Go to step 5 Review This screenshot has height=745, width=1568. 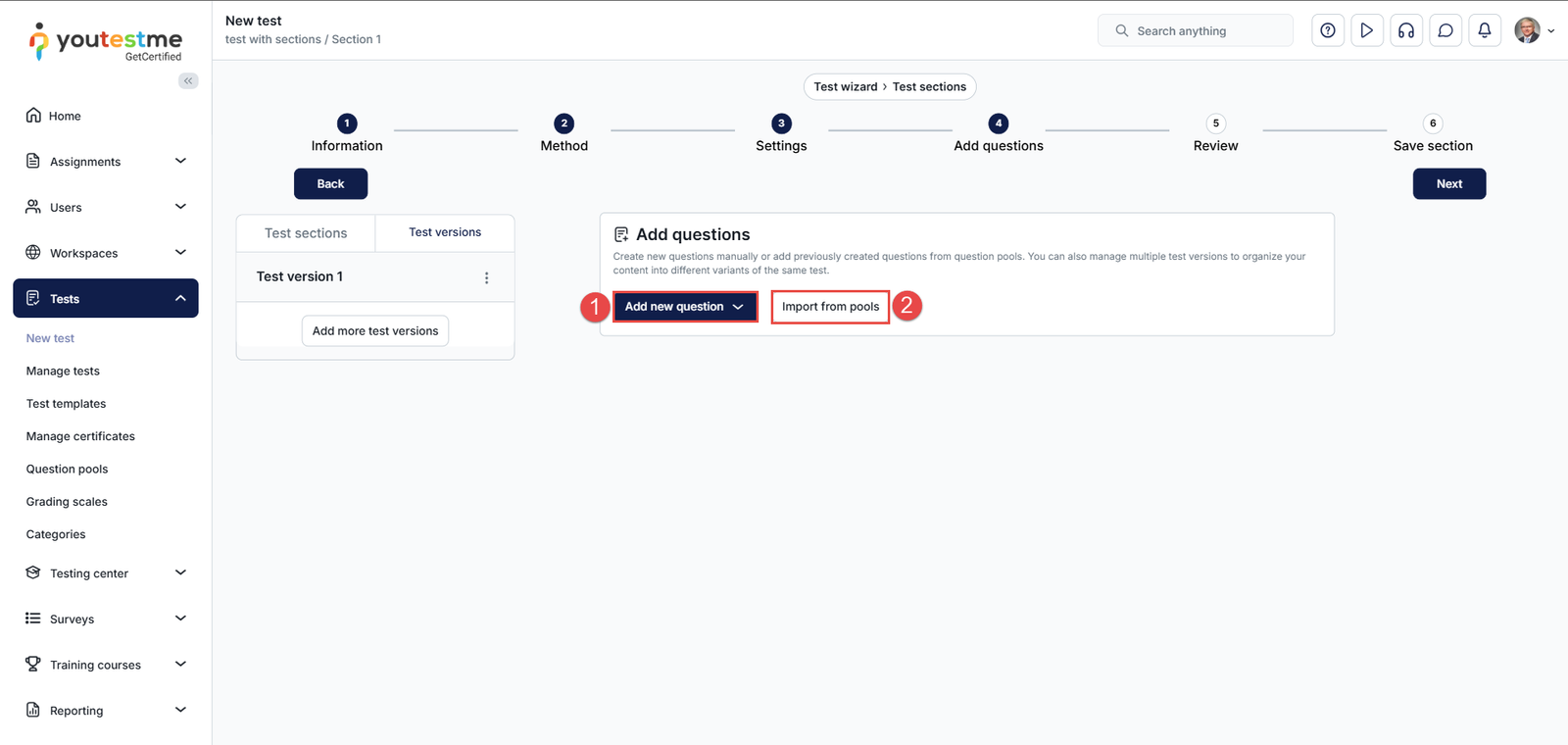(x=1215, y=124)
